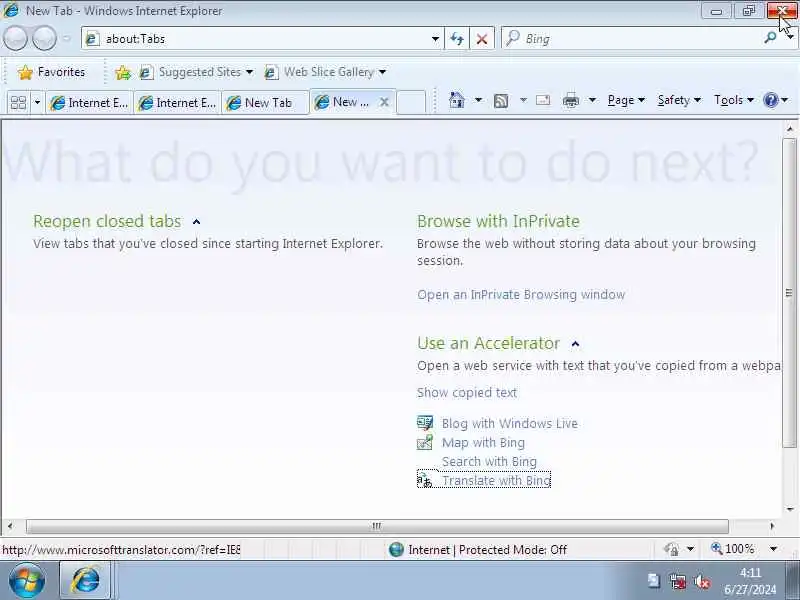Click the Refresh page icon
The image size is (800, 600).
click(457, 39)
